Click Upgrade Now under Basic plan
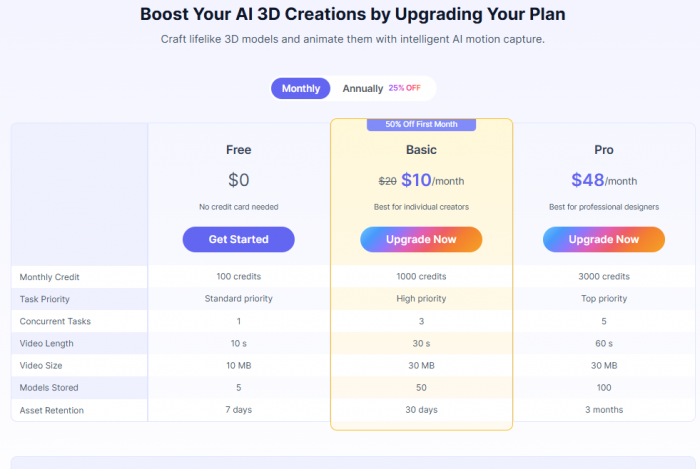Screen dimensions: 700x469 pyautogui.click(x=421, y=239)
